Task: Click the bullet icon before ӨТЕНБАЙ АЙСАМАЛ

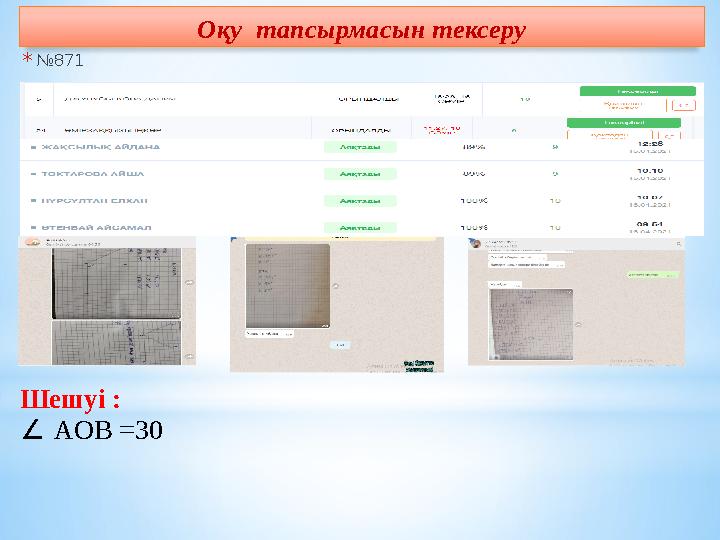Action: [33, 227]
